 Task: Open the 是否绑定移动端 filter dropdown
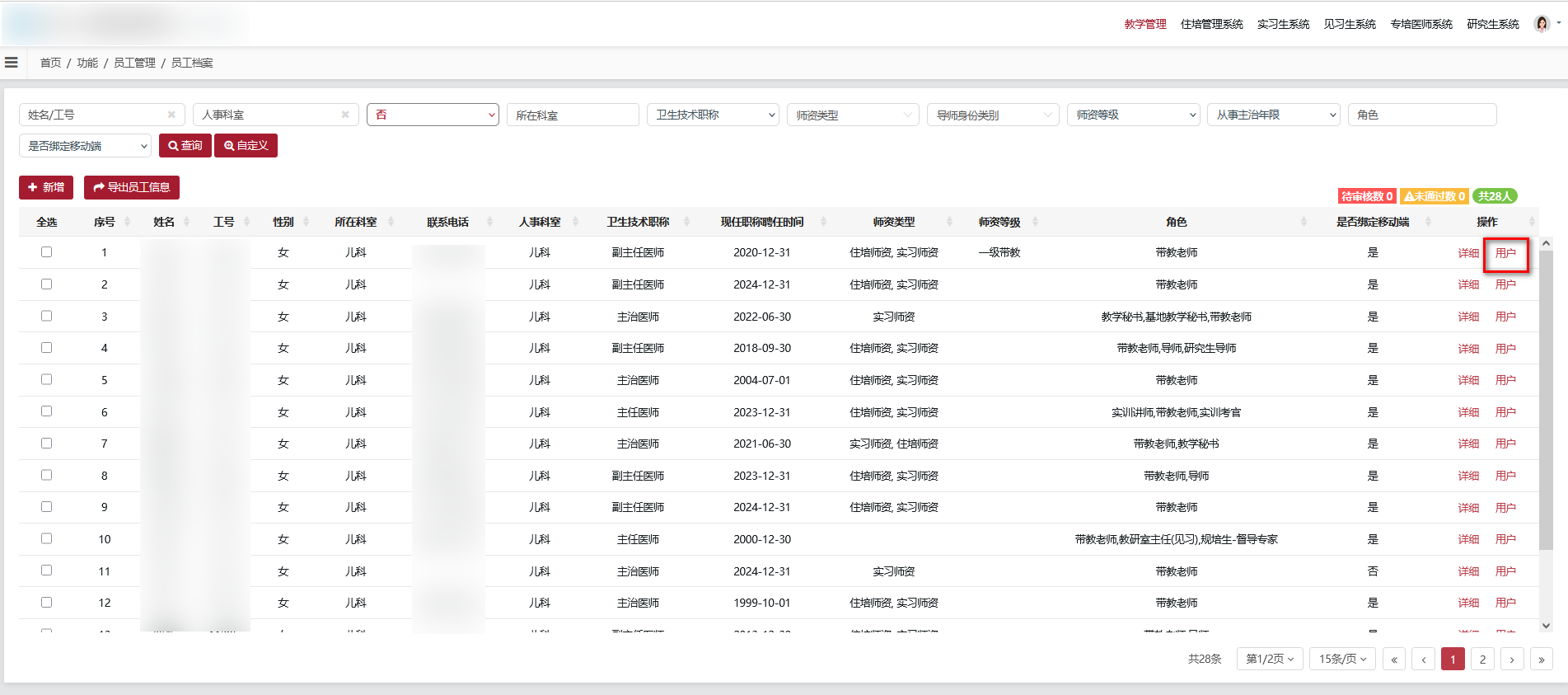pyautogui.click(x=85, y=146)
